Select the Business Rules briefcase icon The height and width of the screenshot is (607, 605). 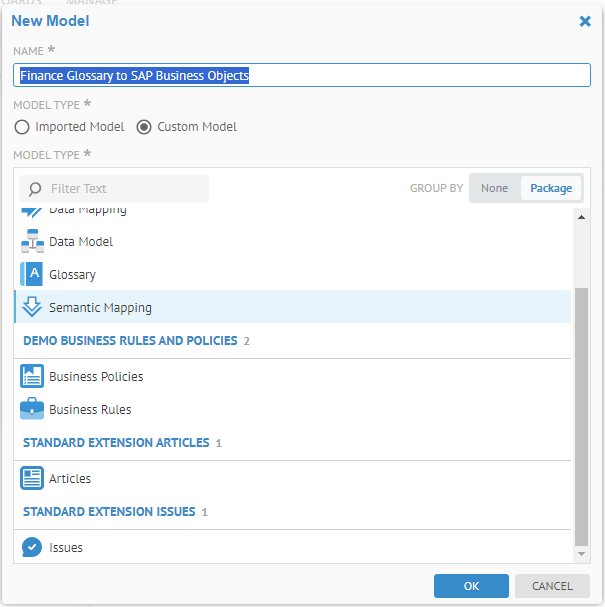[x=32, y=410]
